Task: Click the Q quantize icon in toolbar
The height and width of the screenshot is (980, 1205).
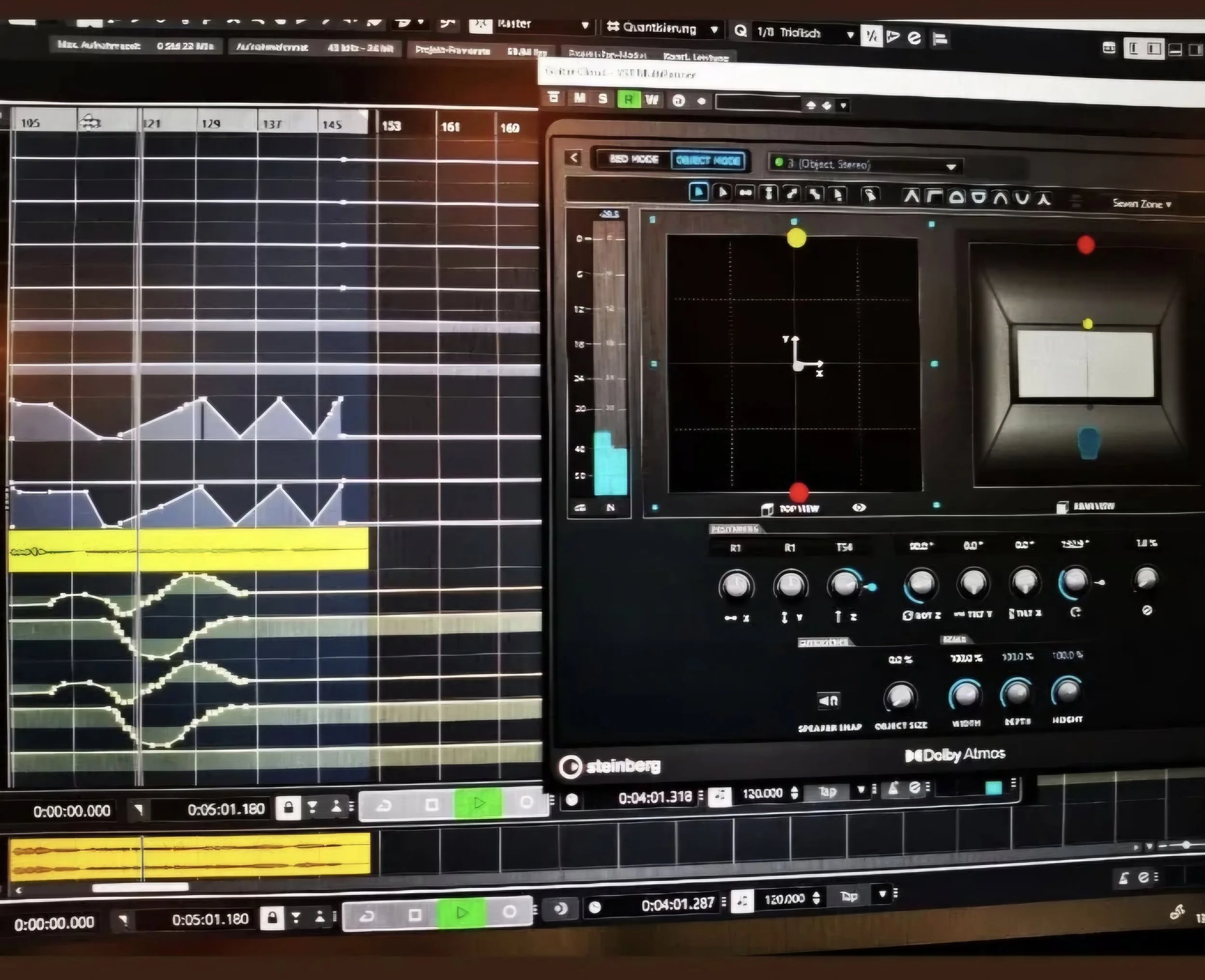Action: [740, 31]
